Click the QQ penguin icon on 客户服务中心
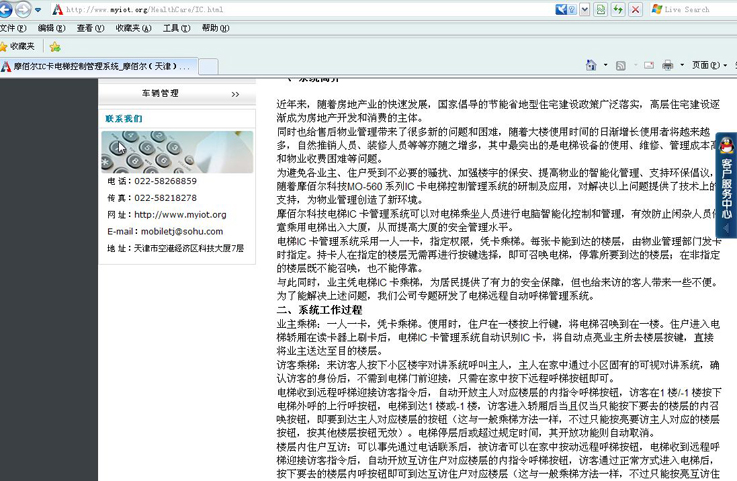This screenshot has height=481, width=737. [x=727, y=146]
